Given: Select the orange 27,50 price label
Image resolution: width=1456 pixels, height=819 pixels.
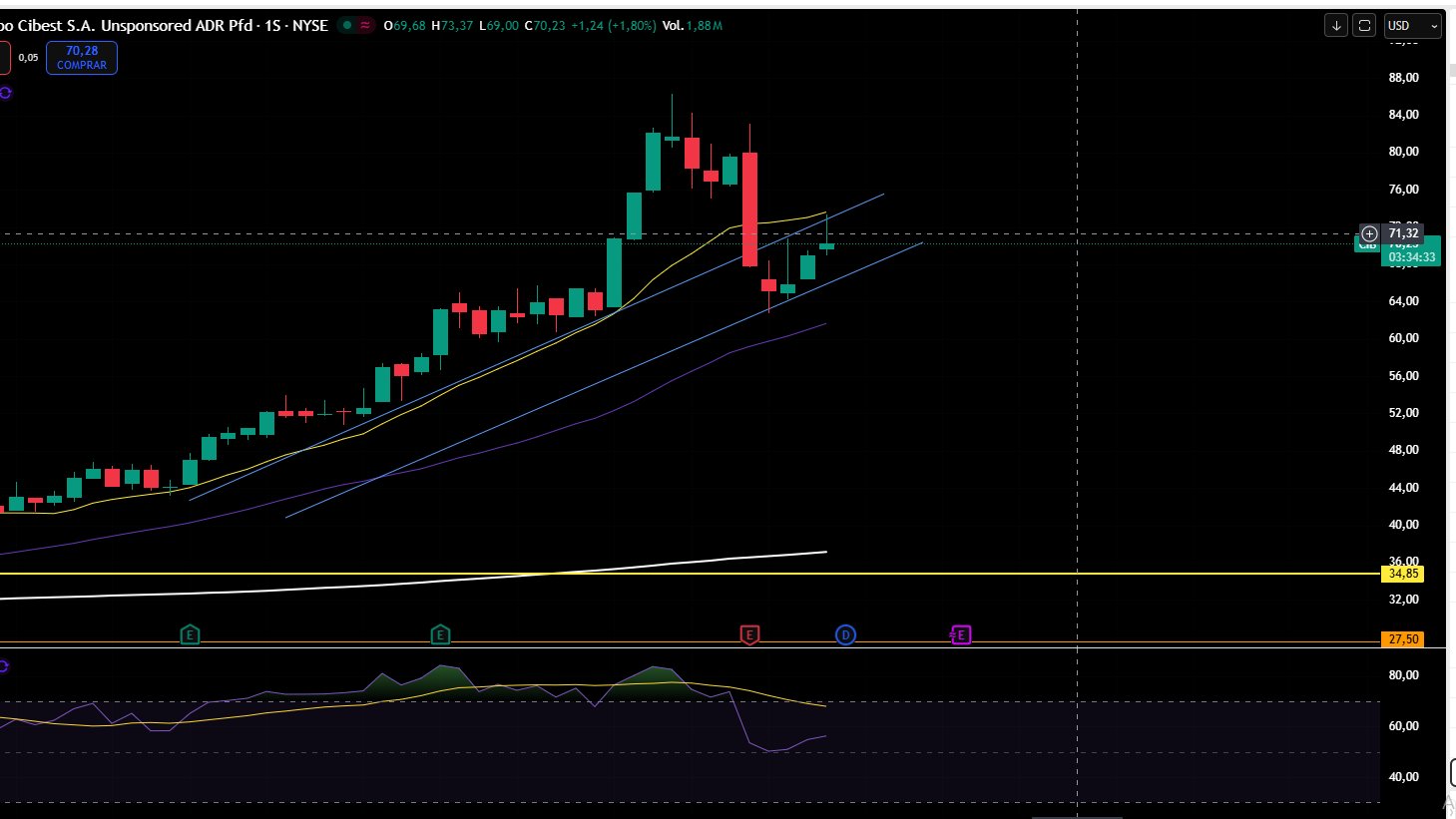Looking at the screenshot, I should [x=1403, y=639].
